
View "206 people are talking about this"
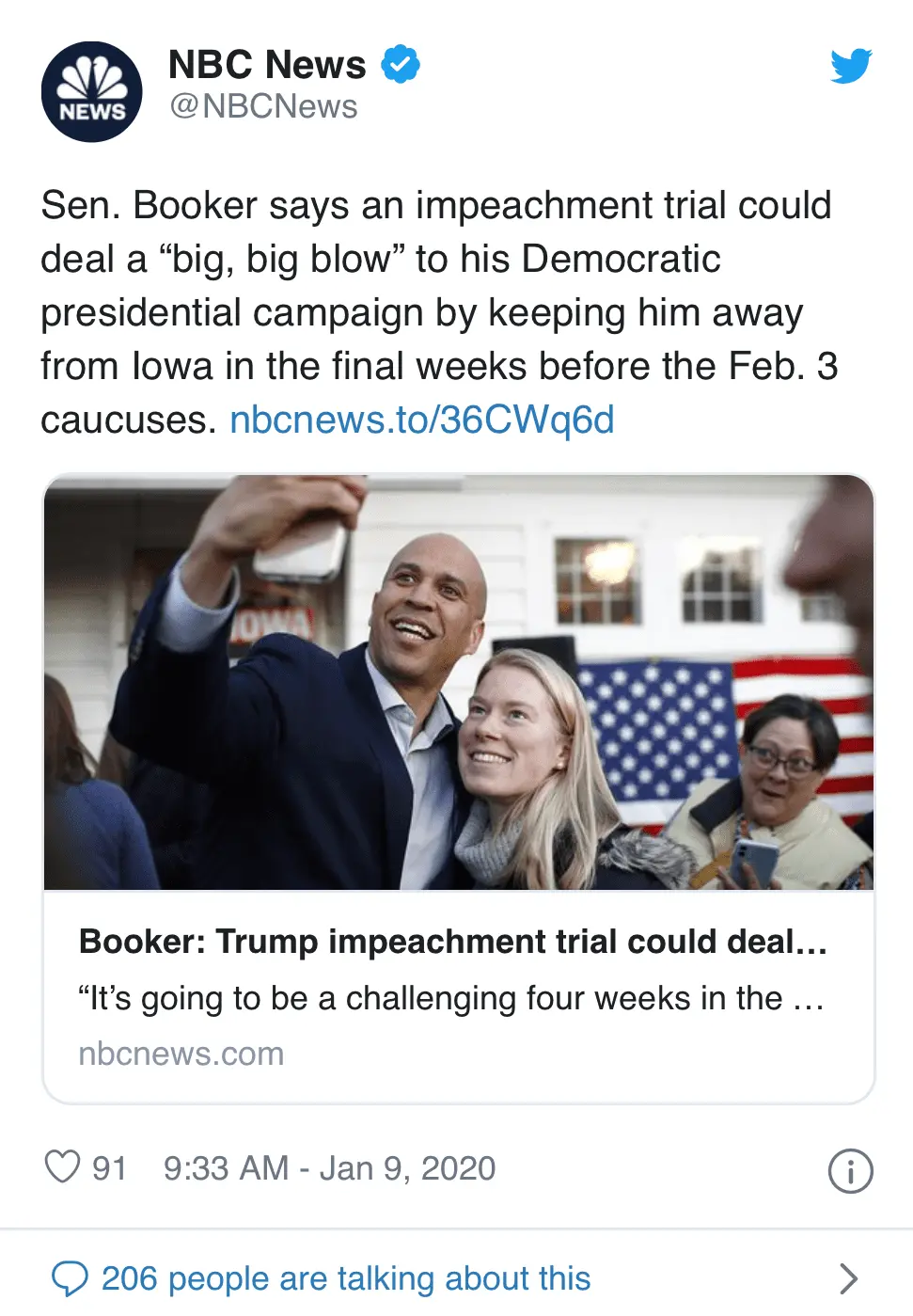coord(346,1278)
